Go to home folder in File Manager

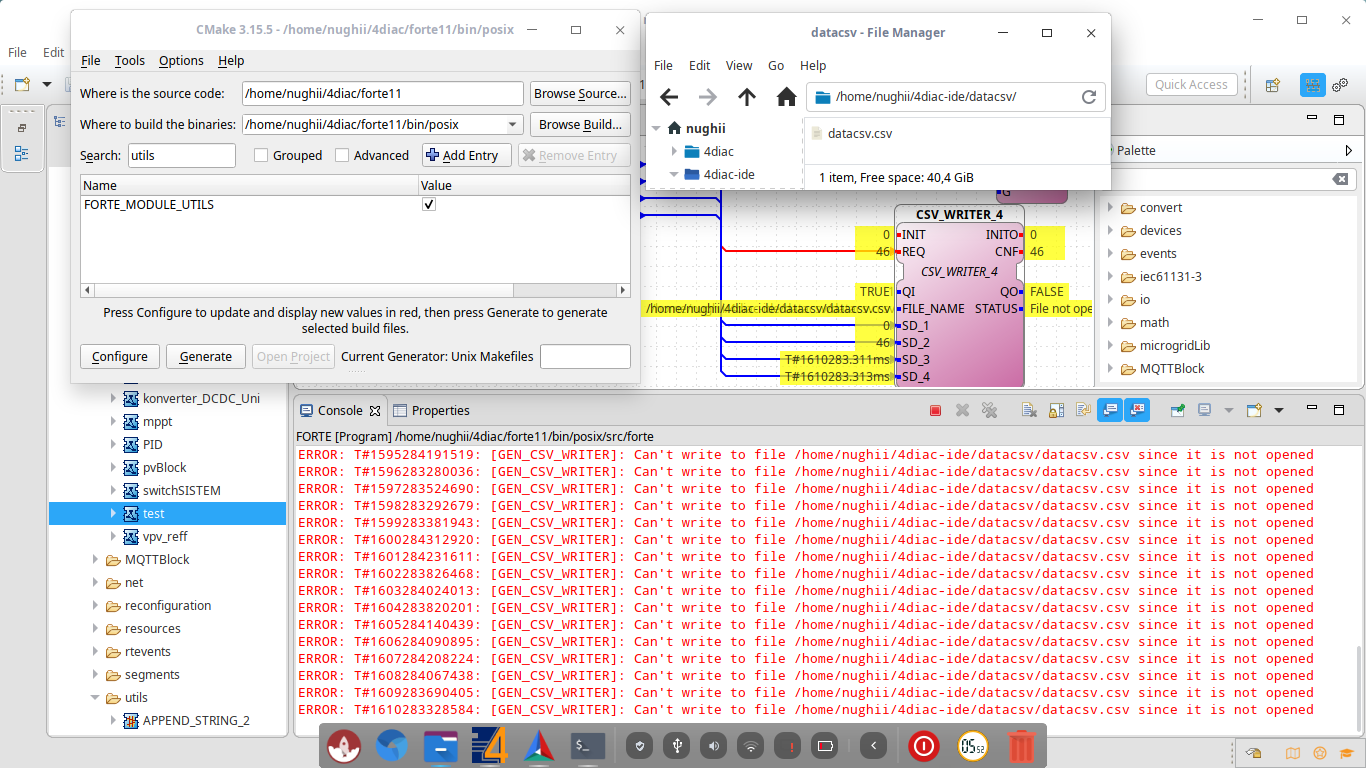click(x=786, y=97)
